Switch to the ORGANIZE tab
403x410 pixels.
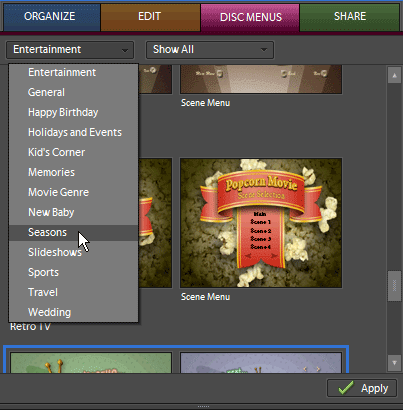51,17
